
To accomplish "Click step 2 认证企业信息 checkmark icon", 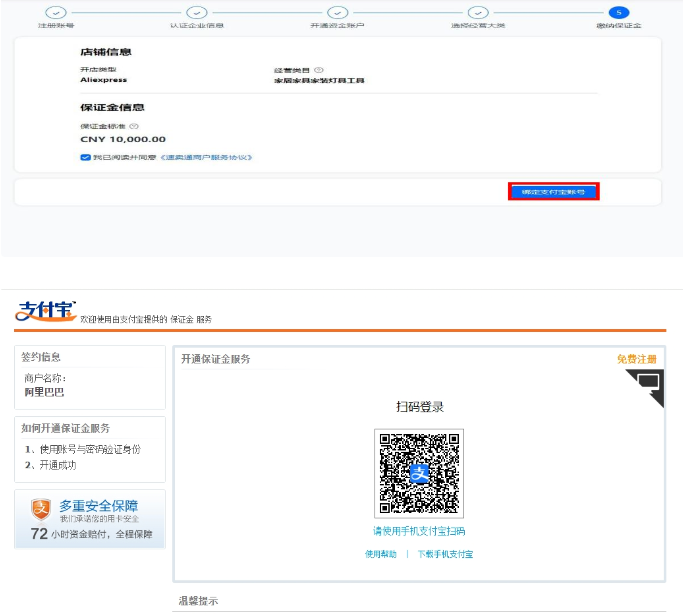I will click(197, 12).
